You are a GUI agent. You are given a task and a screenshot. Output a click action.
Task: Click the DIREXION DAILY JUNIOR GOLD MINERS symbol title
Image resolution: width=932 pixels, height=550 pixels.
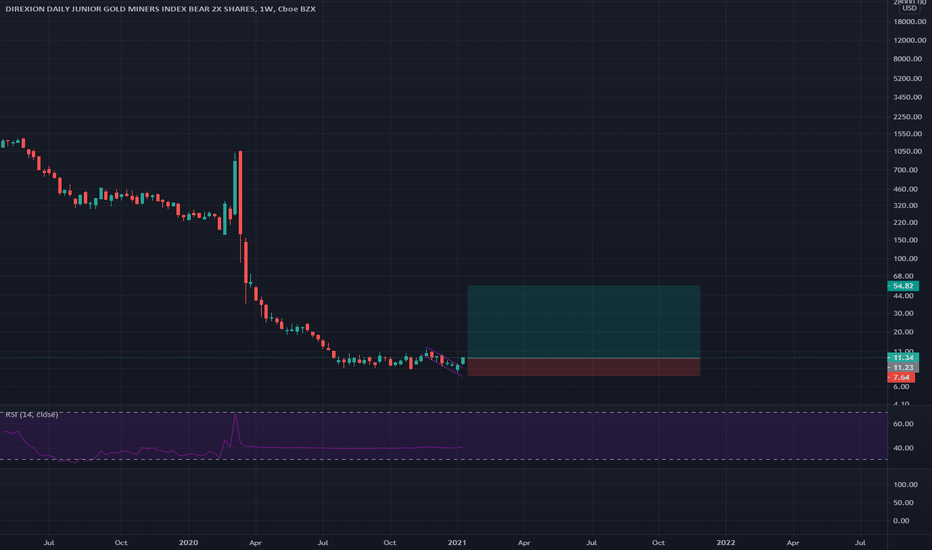[x=131, y=9]
